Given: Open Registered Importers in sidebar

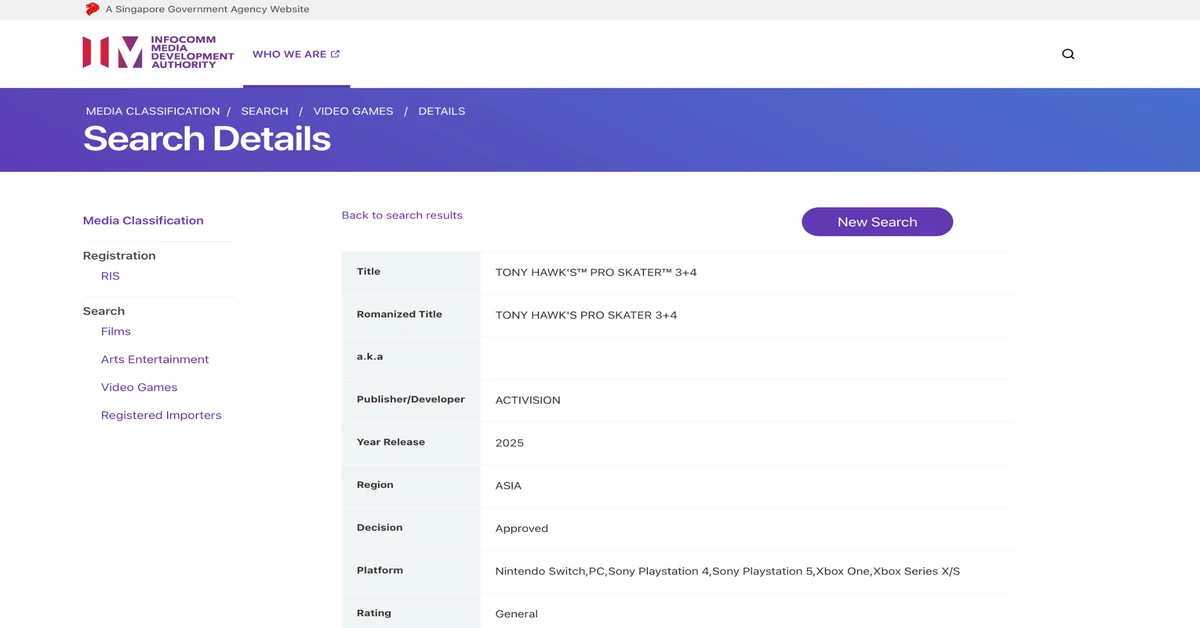Looking at the screenshot, I should coord(161,416).
